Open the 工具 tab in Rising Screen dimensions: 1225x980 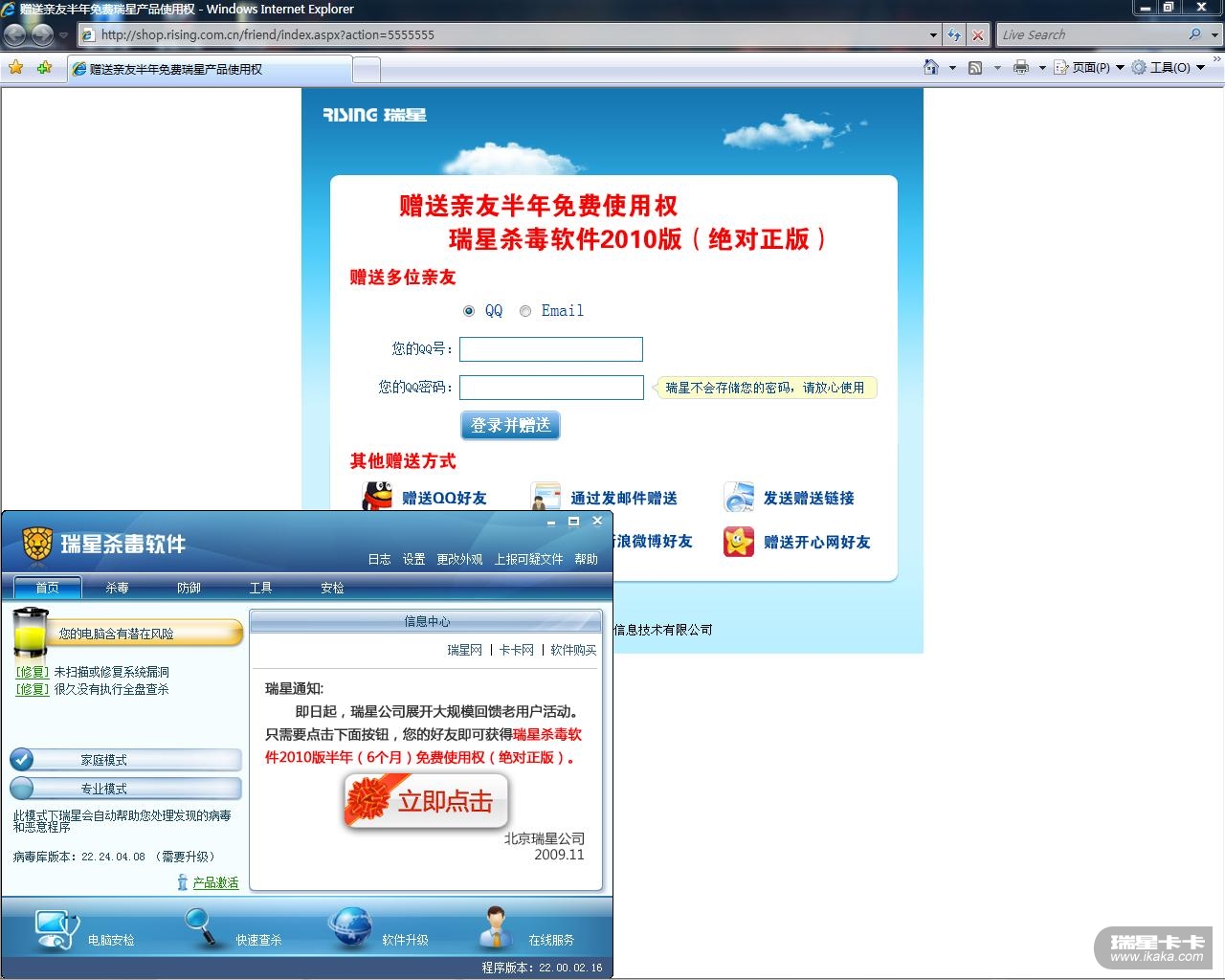[260, 588]
